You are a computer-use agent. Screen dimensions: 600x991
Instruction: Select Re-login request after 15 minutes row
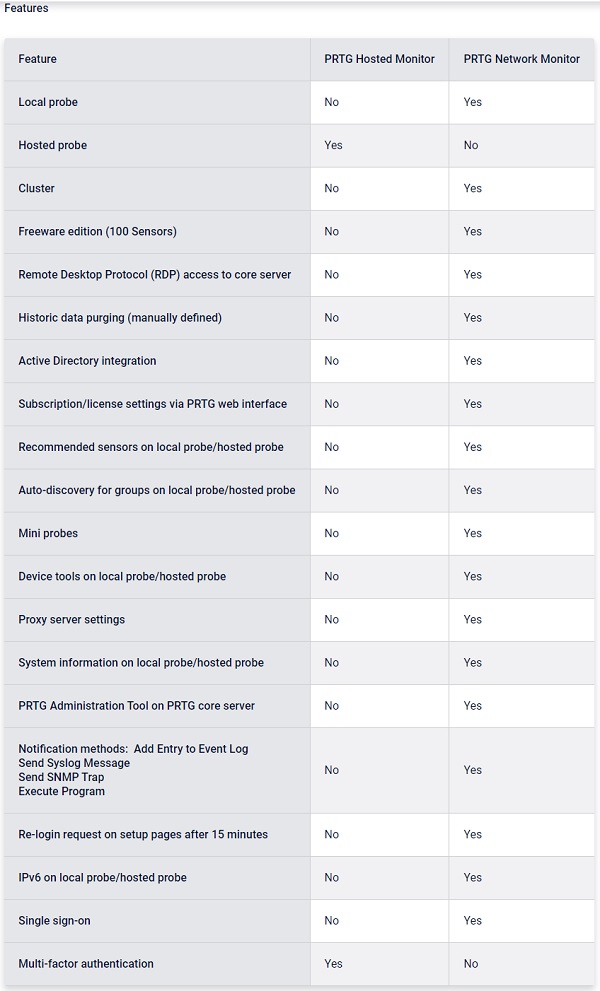coord(298,834)
